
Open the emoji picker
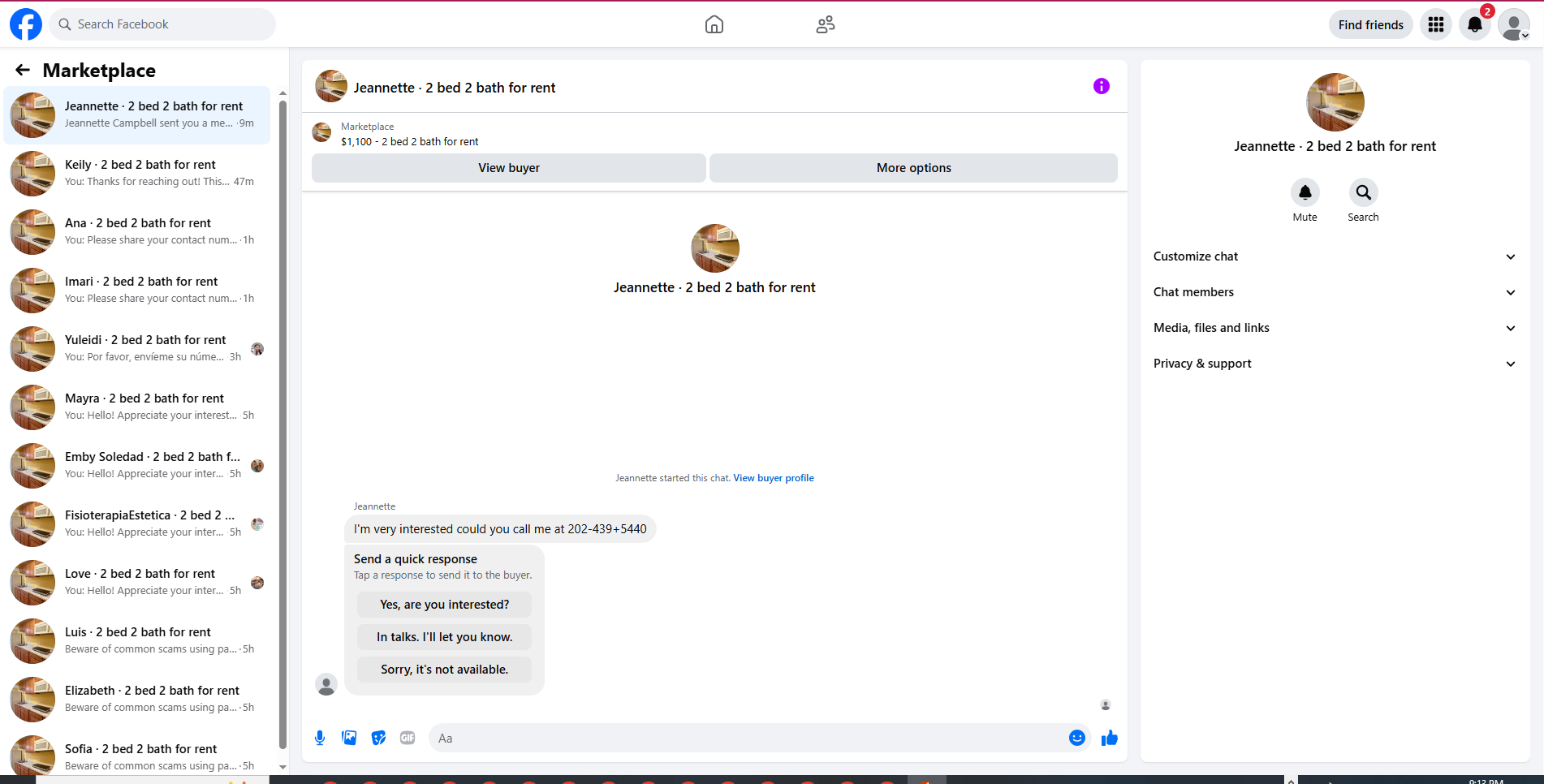click(1077, 738)
